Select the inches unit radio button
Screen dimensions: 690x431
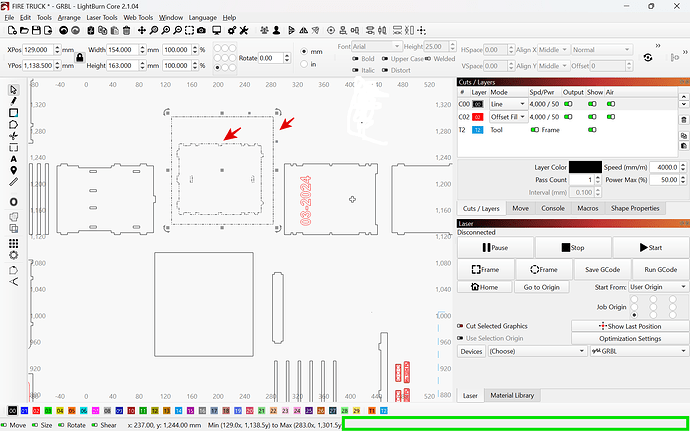click(x=304, y=64)
